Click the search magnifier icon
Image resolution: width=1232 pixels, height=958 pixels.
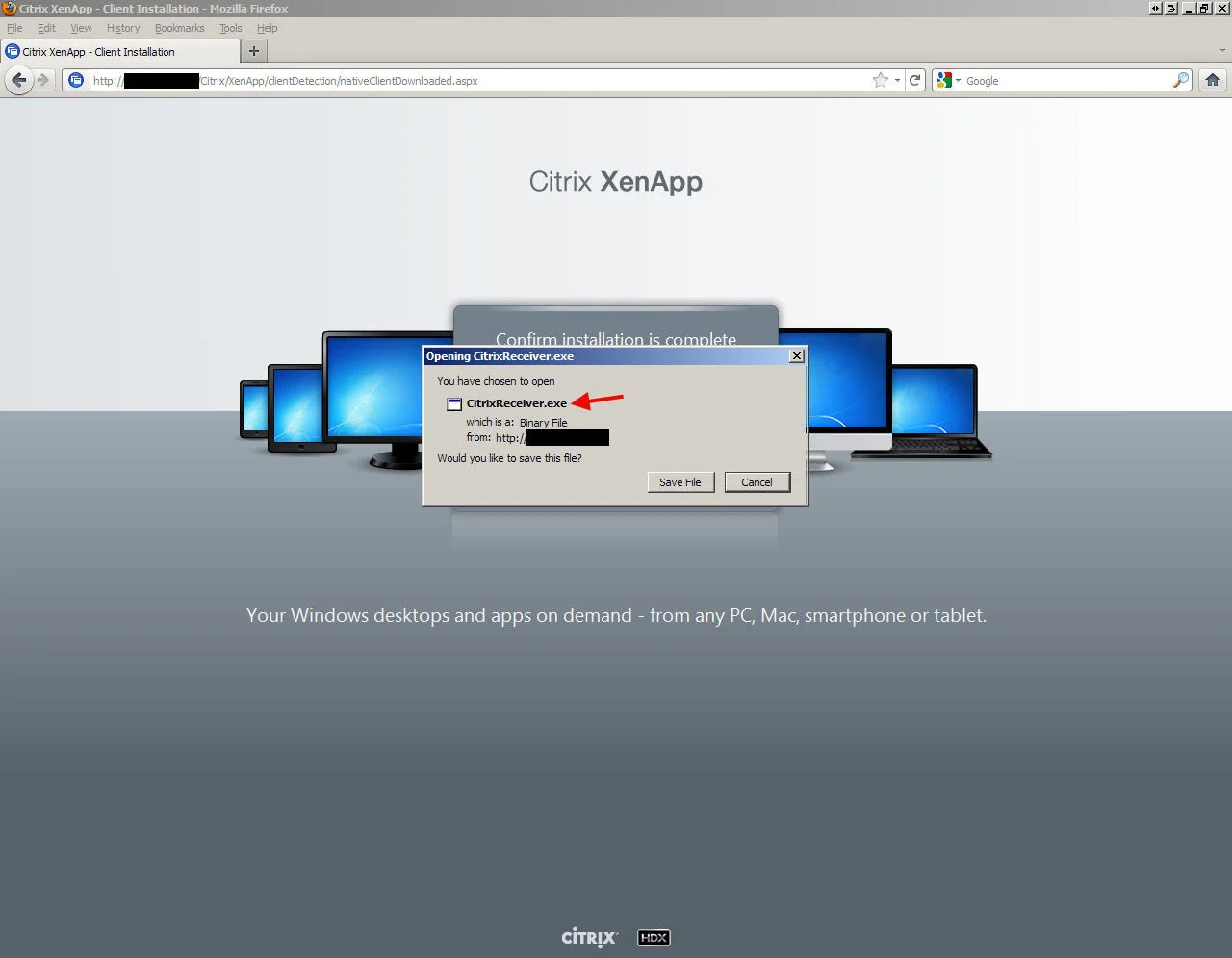[x=1180, y=80]
